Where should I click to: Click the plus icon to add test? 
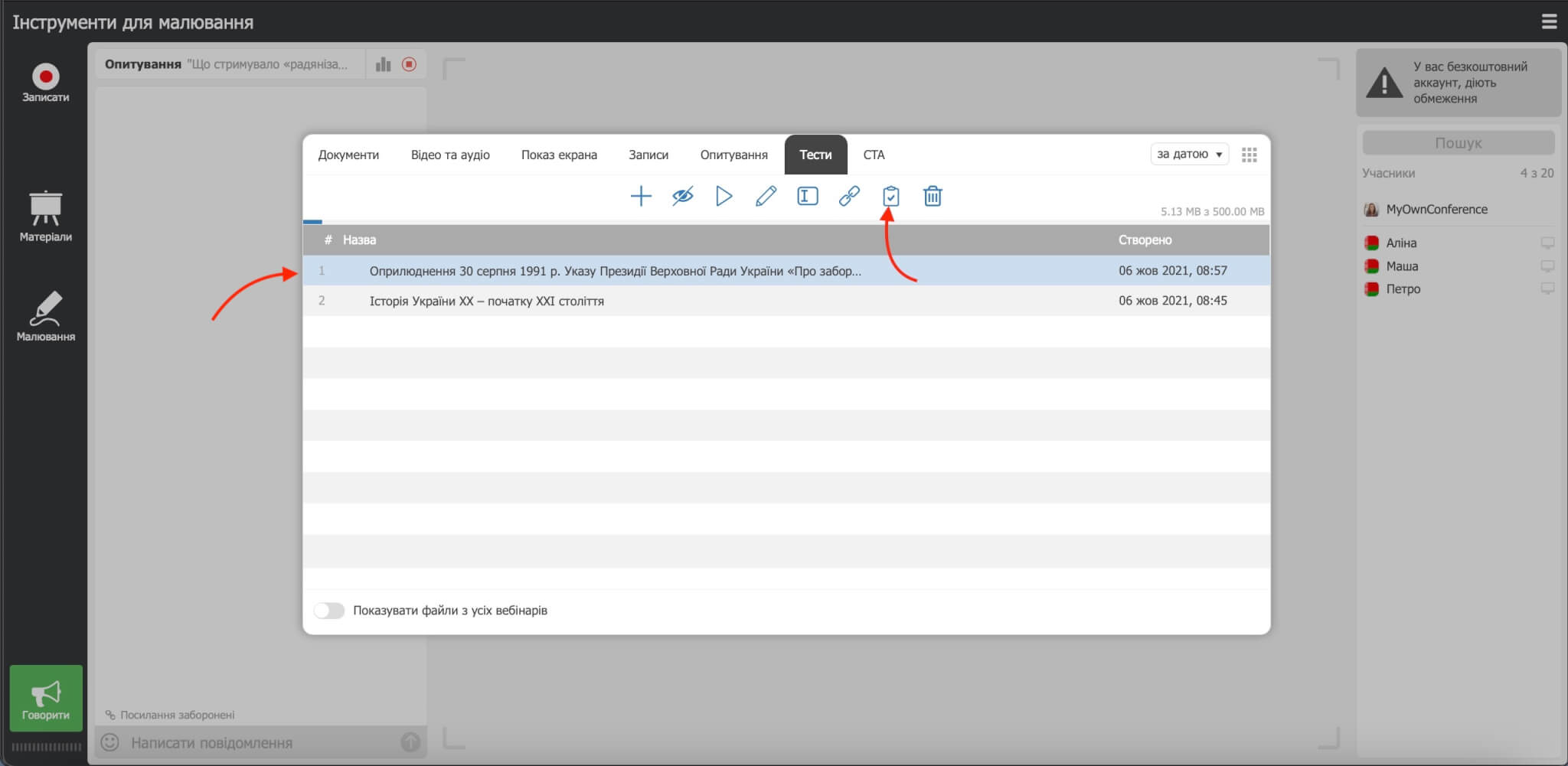click(x=640, y=197)
